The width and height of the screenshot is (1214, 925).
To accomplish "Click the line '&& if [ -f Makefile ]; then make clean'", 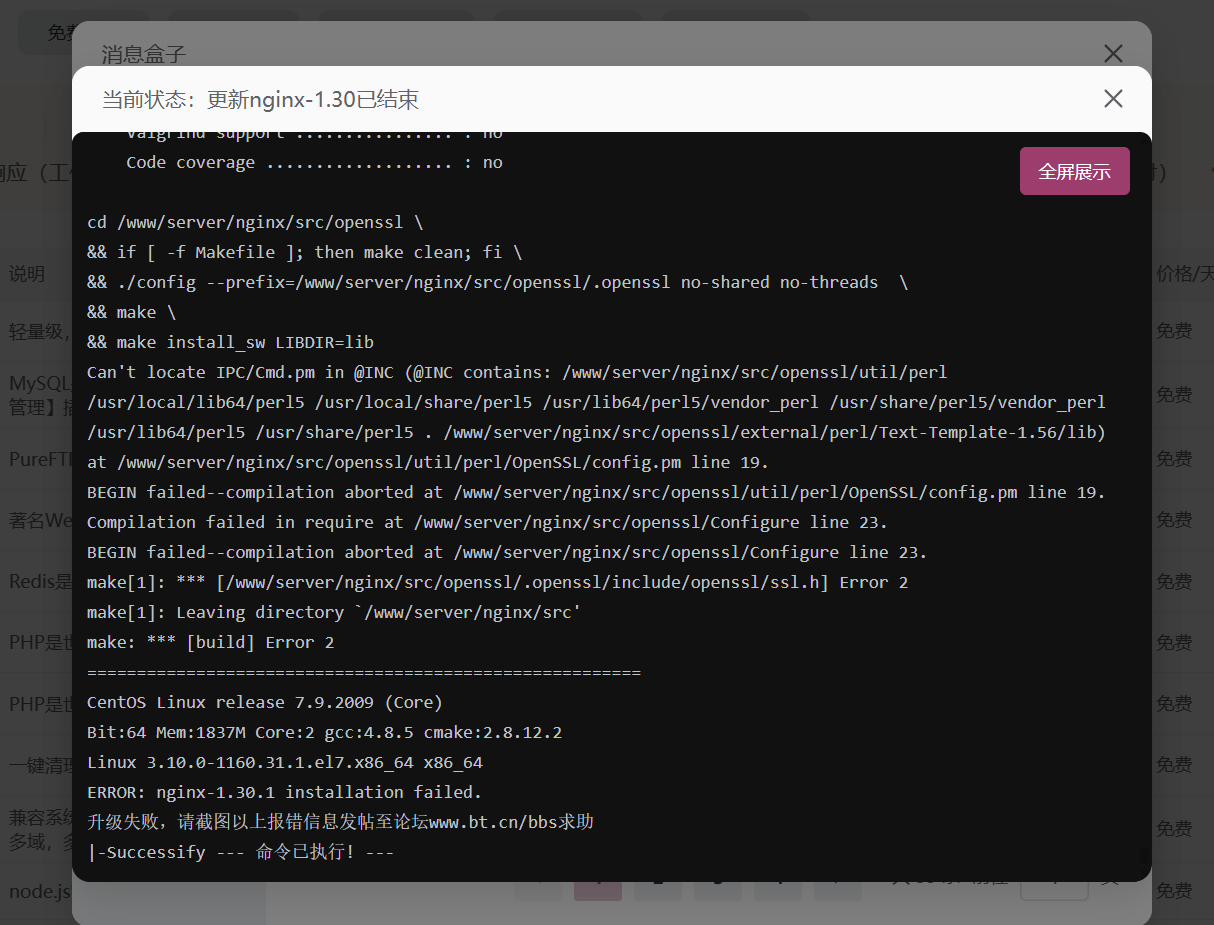I will (x=304, y=252).
